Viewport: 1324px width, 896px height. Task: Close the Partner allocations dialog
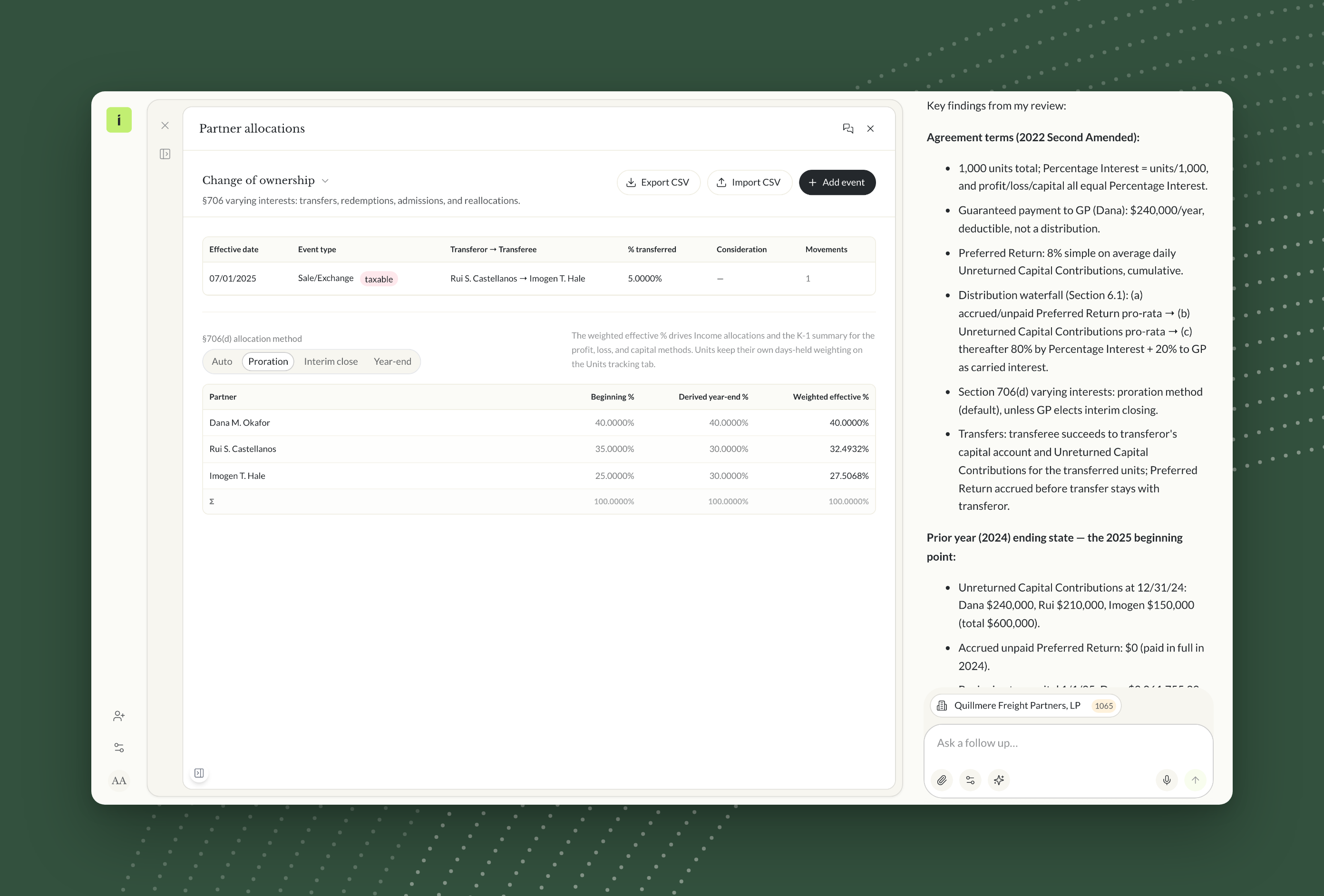pyautogui.click(x=870, y=129)
